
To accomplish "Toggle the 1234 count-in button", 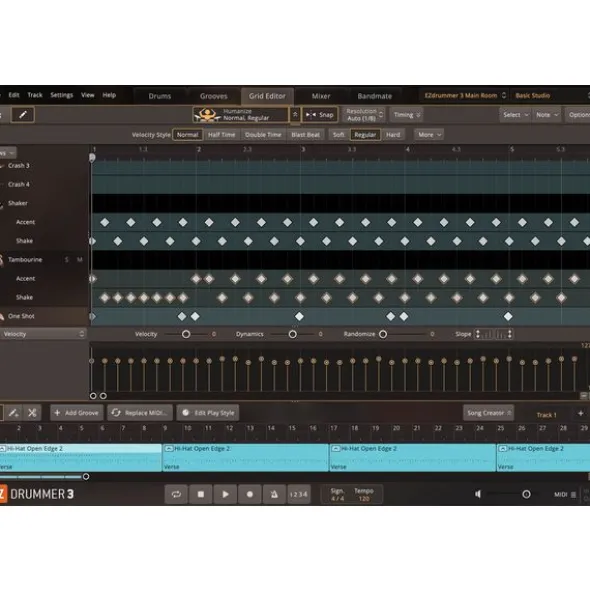I will click(x=299, y=494).
